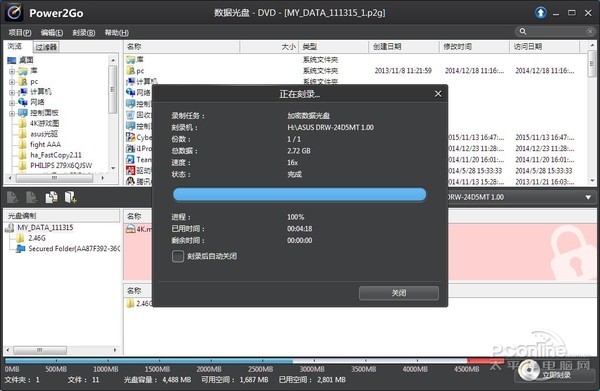Click the 2.46G folder icon in lower list
600x391 pixels.
[x=130, y=303]
